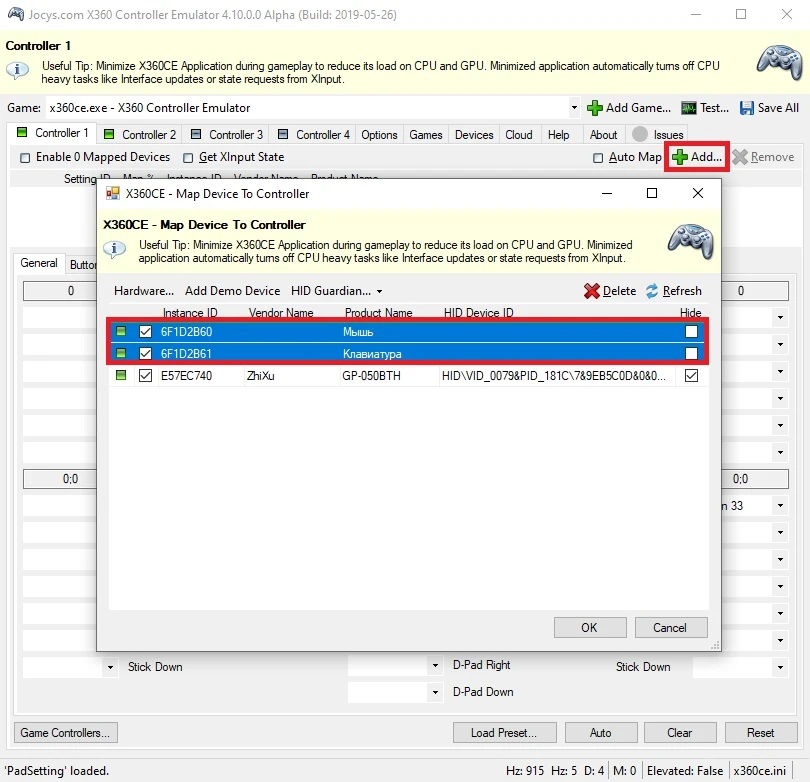Open the Game selection dropdown

tap(574, 108)
